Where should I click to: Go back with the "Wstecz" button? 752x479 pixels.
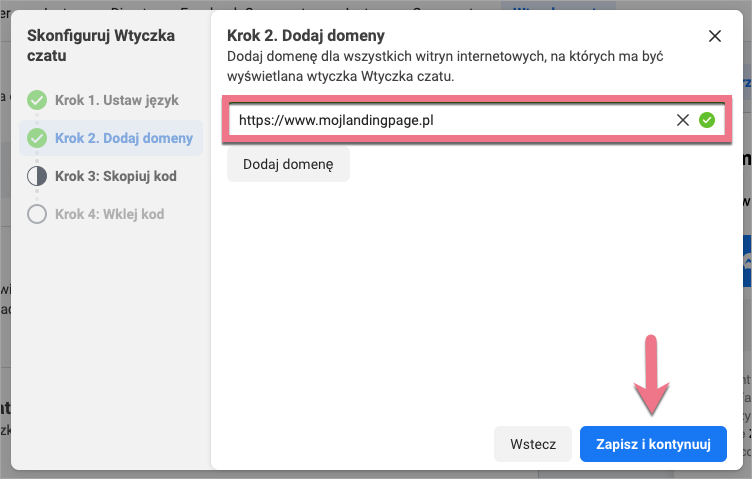(x=533, y=444)
